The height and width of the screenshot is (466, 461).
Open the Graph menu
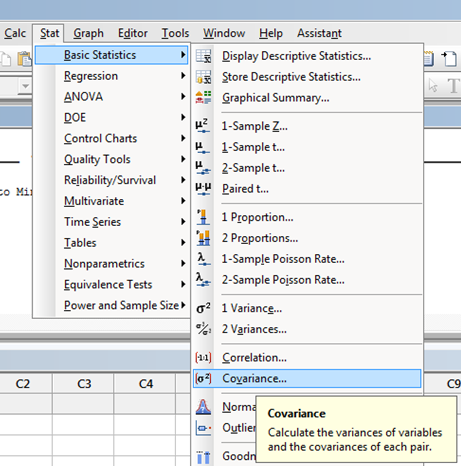(88, 33)
